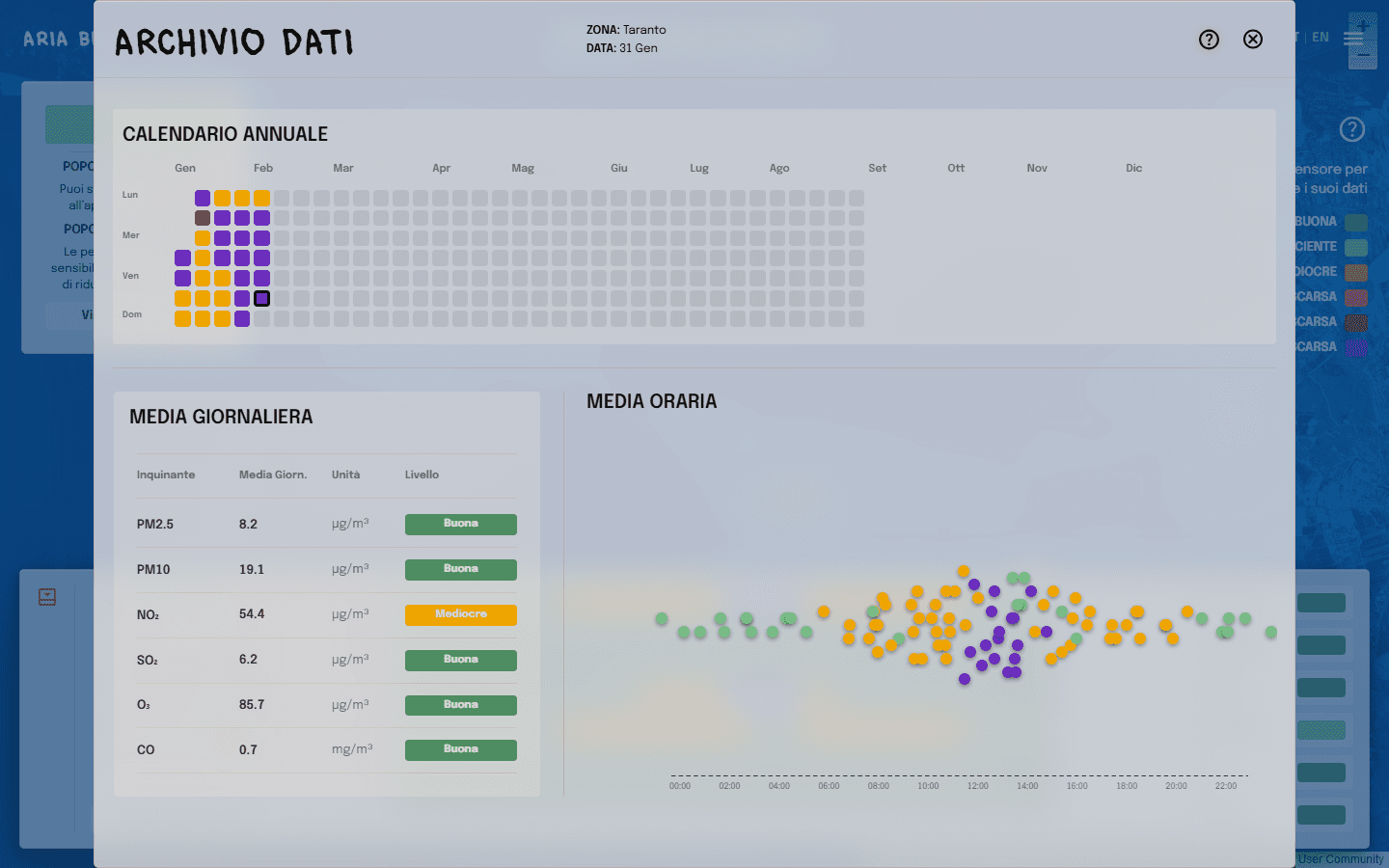Click the 12:00 tick on the hourly chart axis

tap(978, 786)
